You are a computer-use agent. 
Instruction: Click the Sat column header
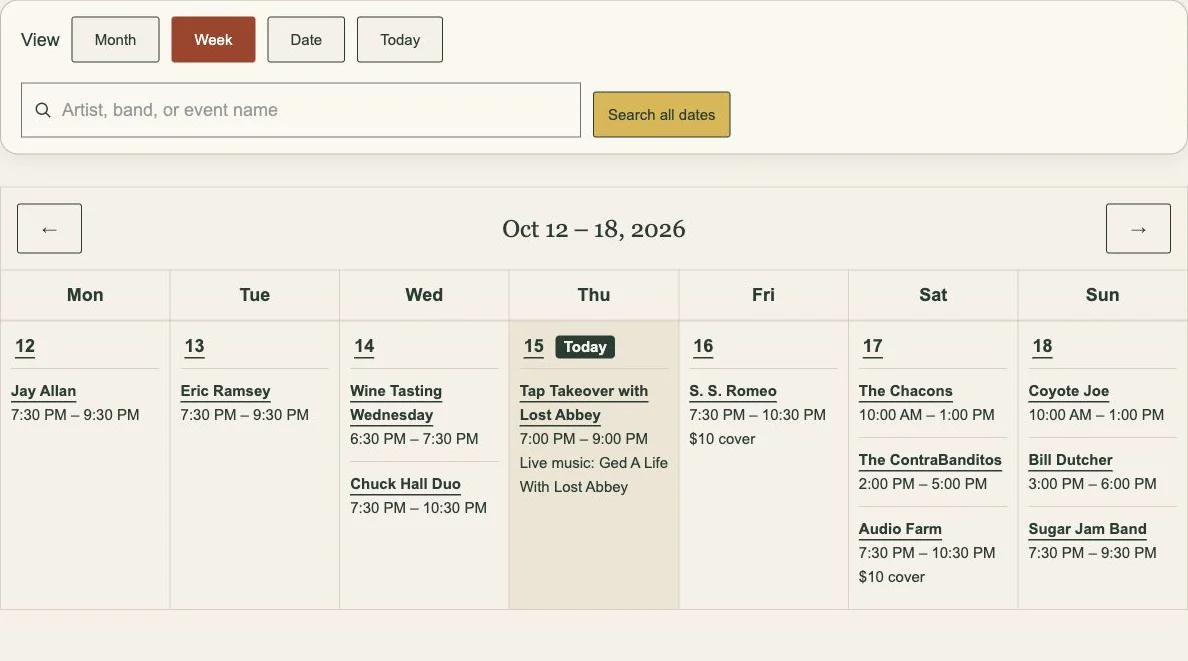tap(933, 295)
